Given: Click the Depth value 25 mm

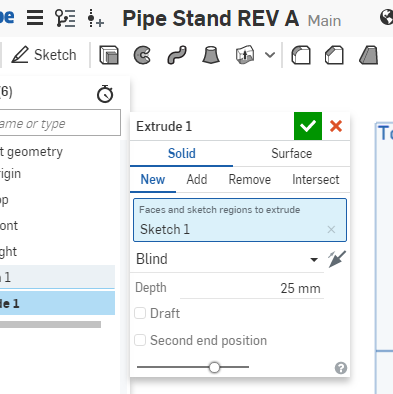Looking at the screenshot, I should (x=300, y=288).
